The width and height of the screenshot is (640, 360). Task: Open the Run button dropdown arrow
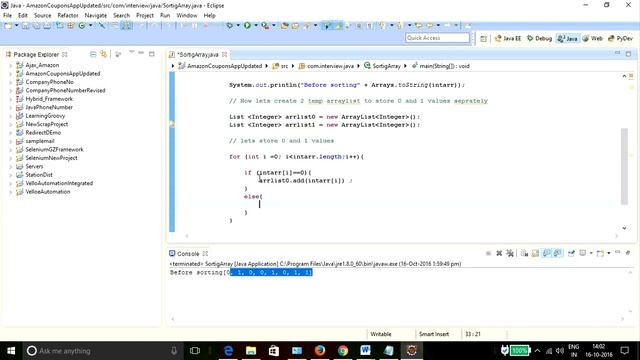pyautogui.click(x=256, y=26)
